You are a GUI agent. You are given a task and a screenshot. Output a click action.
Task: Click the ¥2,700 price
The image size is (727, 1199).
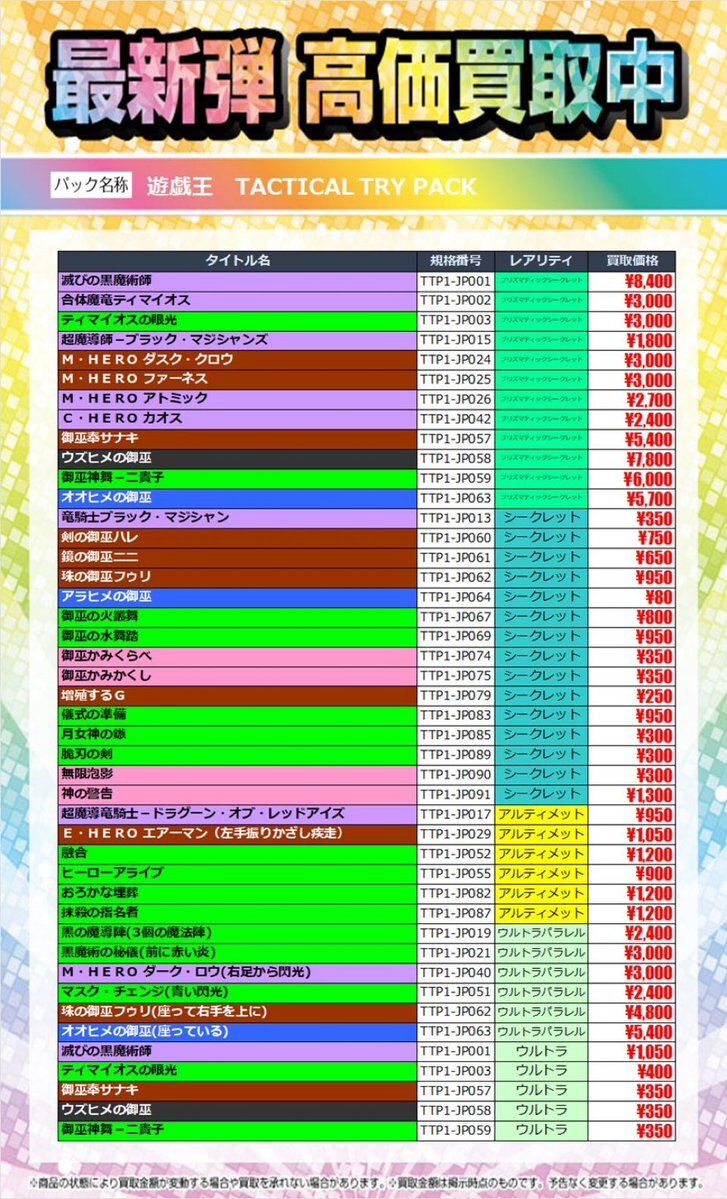coord(648,399)
